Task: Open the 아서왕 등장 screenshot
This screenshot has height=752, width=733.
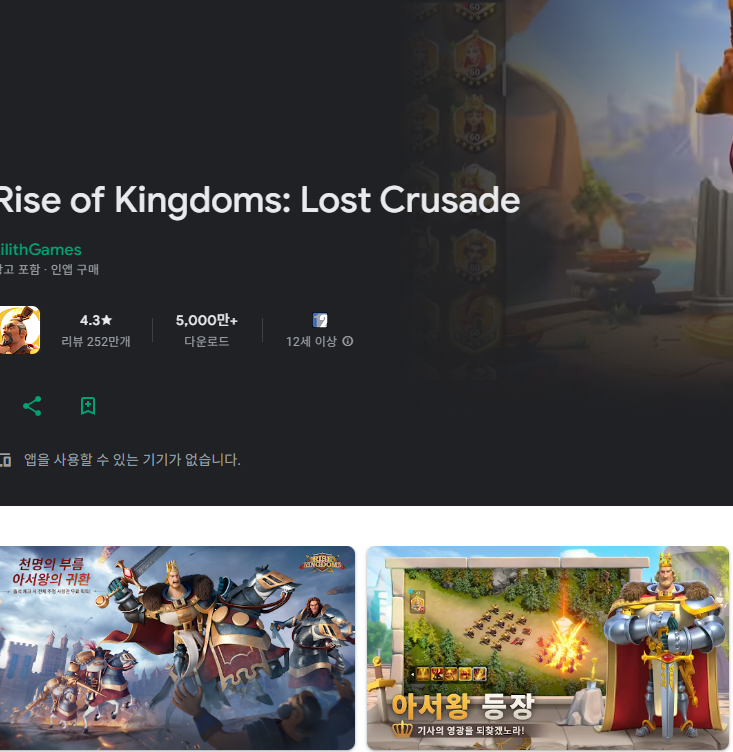Action: [x=548, y=647]
